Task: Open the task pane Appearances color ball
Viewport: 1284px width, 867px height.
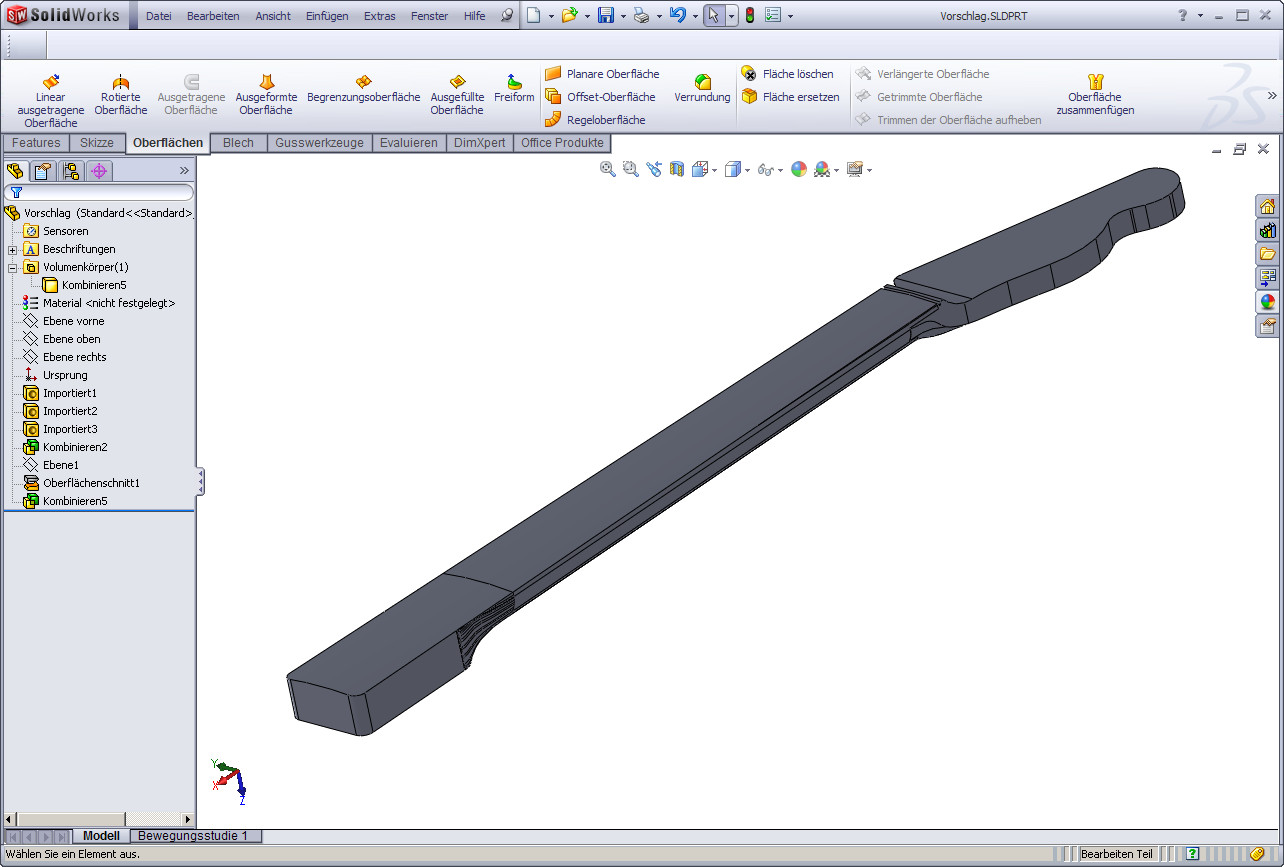Action: pyautogui.click(x=1267, y=302)
